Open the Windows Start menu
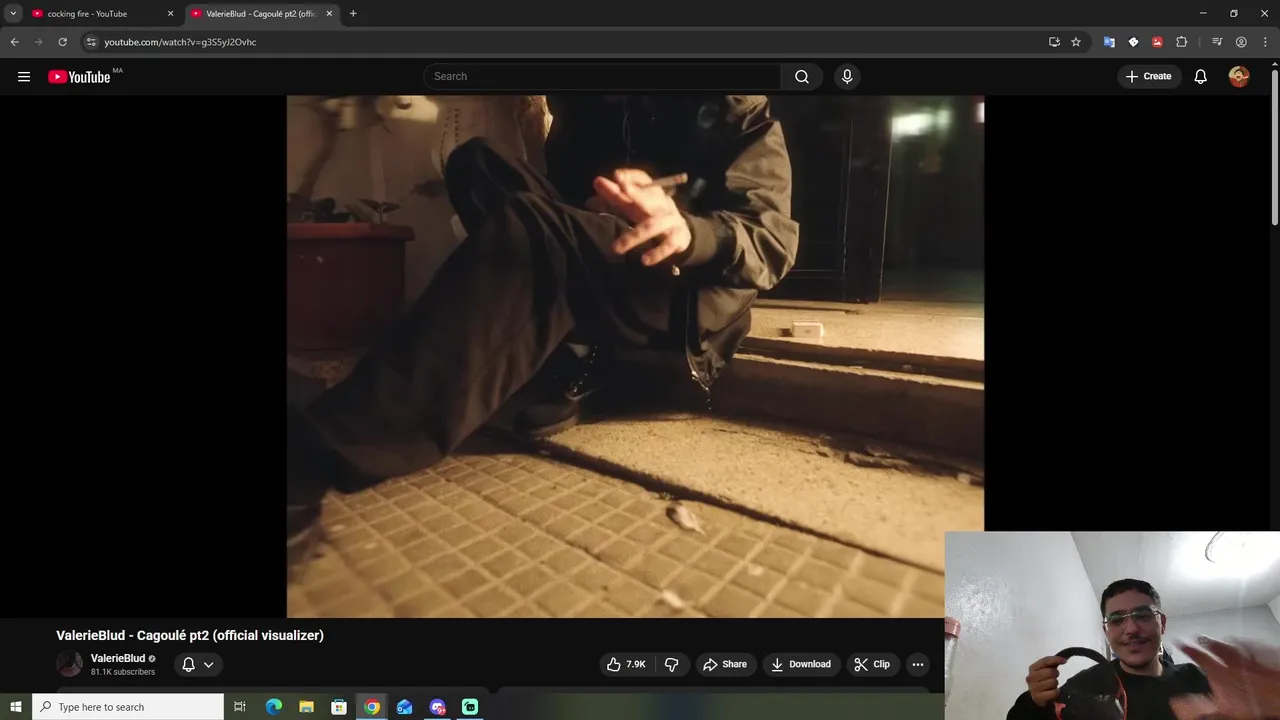Screen dimensions: 1280x720 (x=16, y=707)
